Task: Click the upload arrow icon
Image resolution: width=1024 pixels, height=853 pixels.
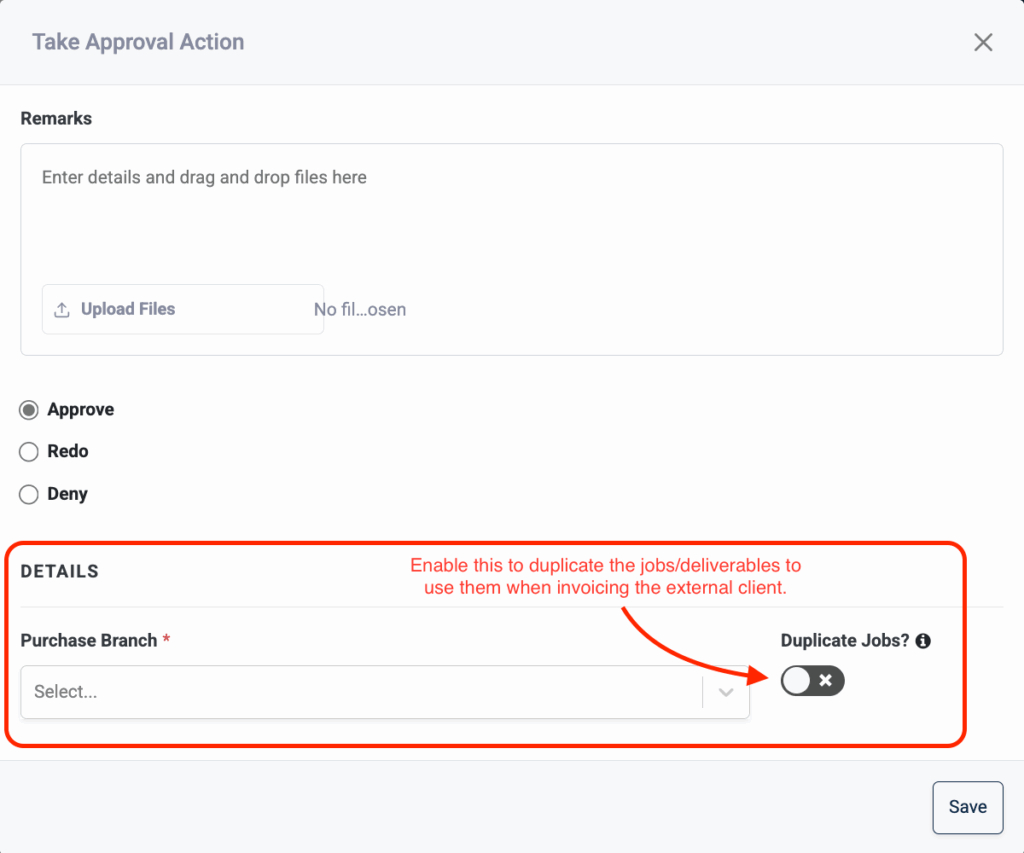Action: click(x=62, y=310)
